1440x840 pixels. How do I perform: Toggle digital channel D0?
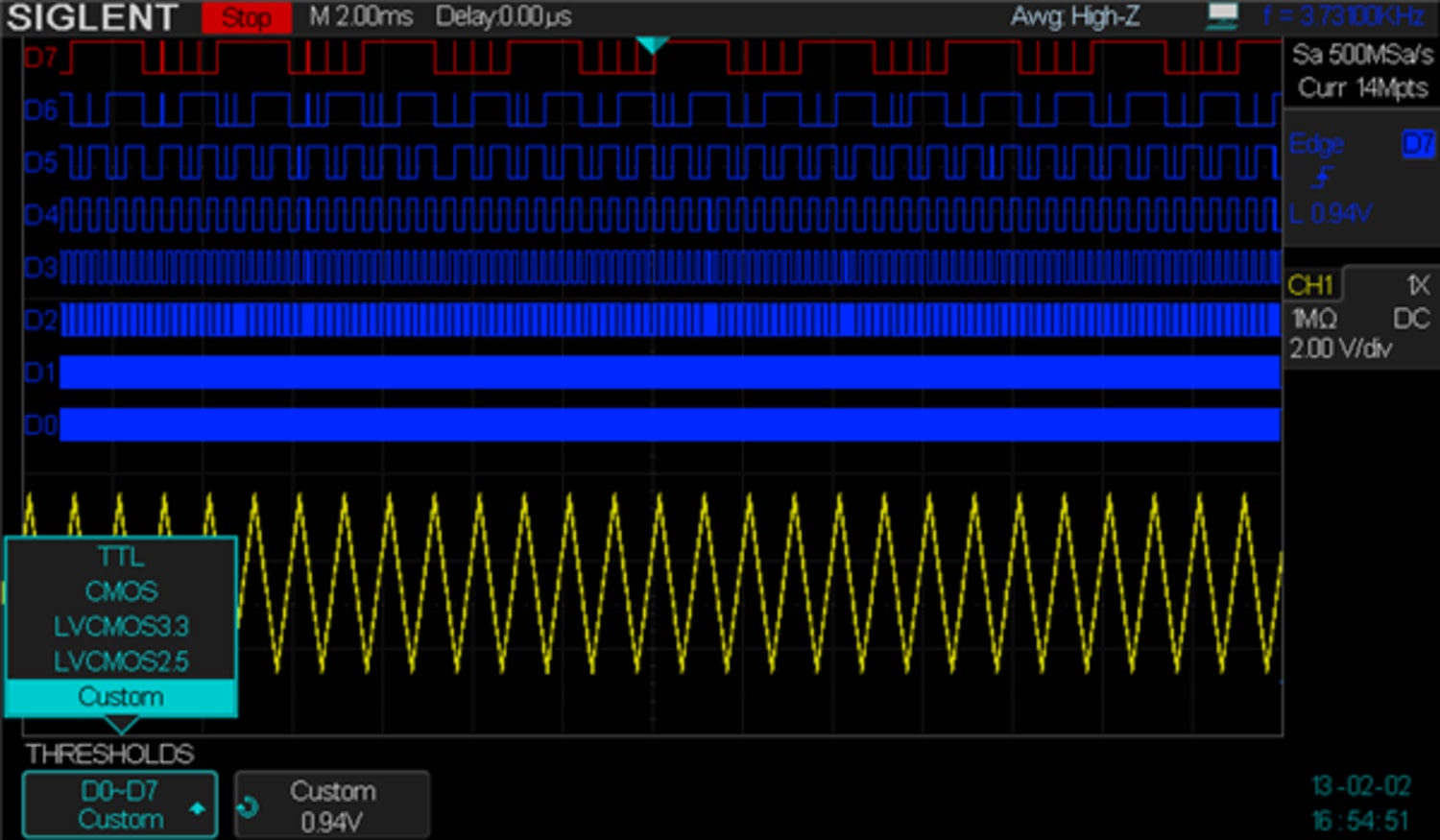point(38,424)
